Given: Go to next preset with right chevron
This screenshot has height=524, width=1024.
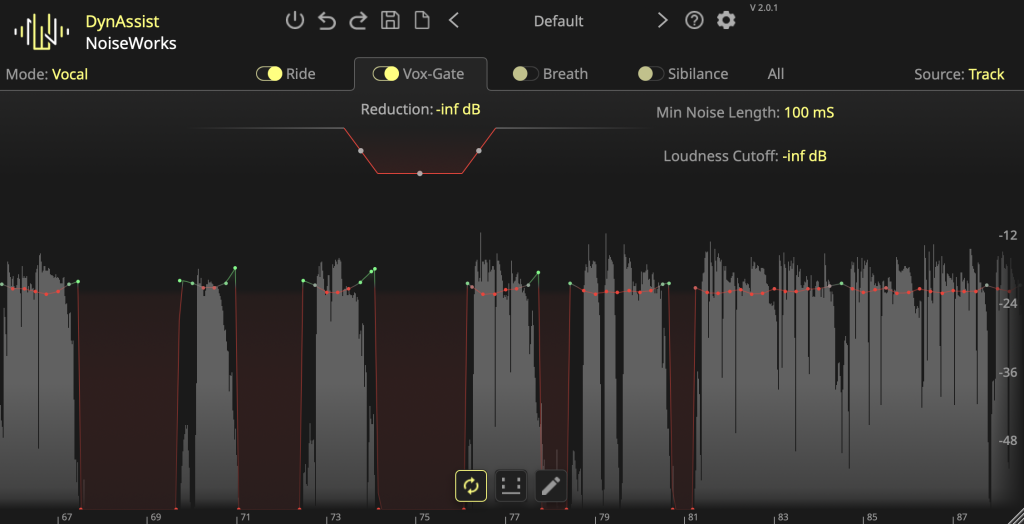Looking at the screenshot, I should 662,21.
